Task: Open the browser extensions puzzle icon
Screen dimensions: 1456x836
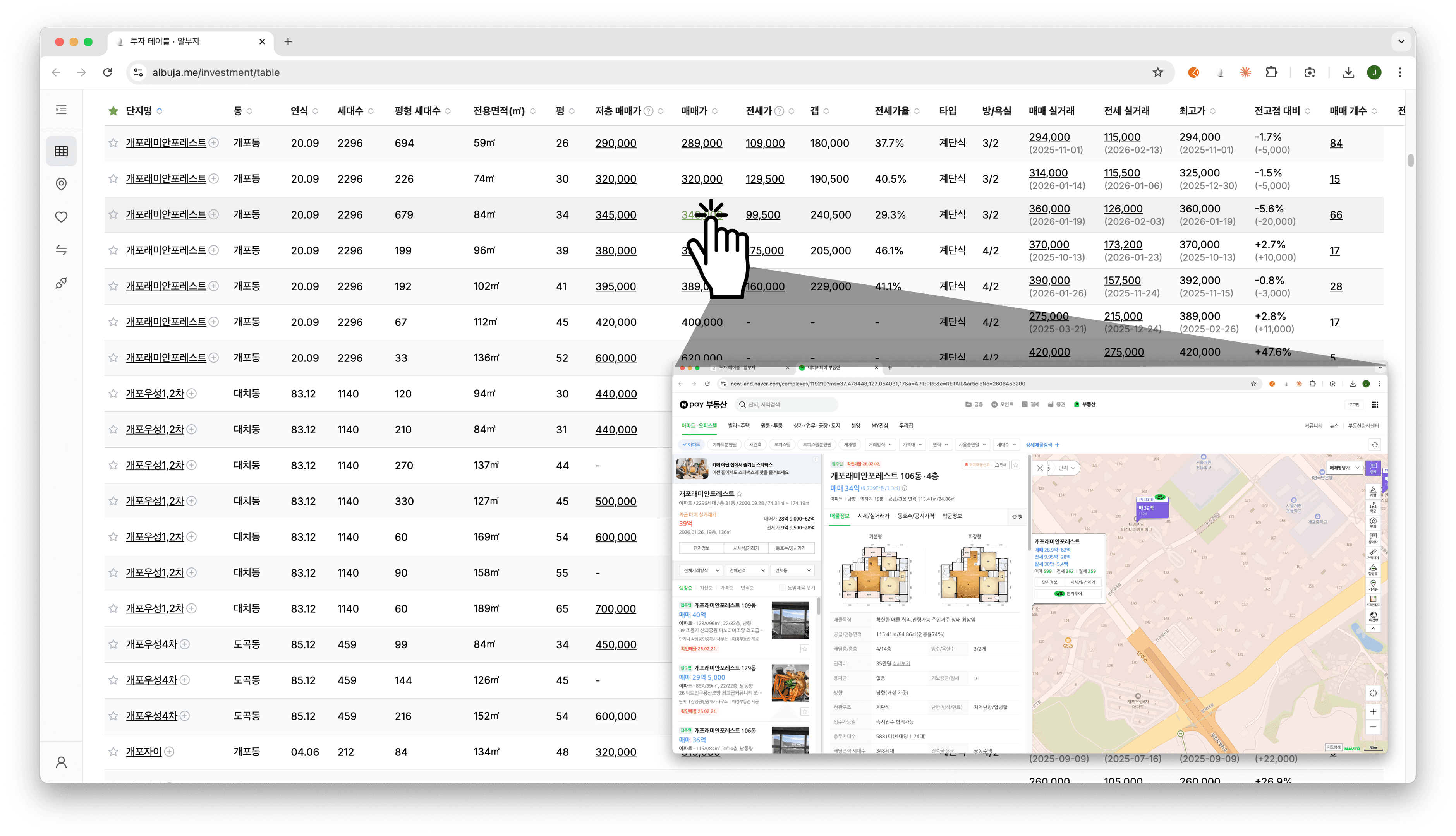Action: click(x=1272, y=72)
